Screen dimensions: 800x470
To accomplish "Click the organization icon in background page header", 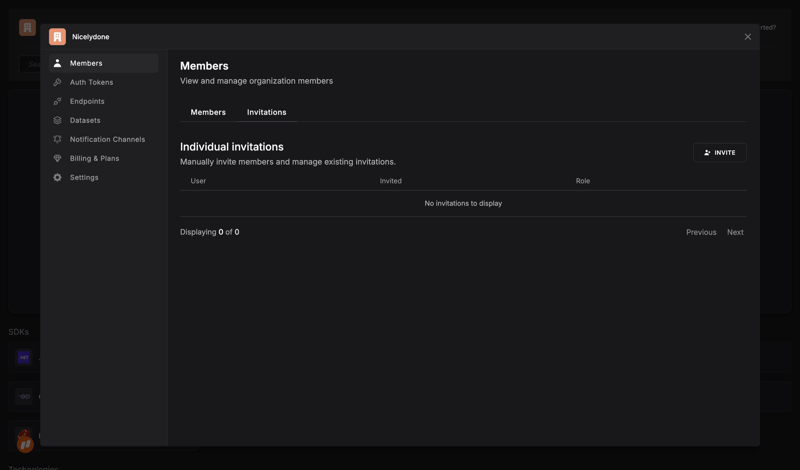I will (x=28, y=28).
